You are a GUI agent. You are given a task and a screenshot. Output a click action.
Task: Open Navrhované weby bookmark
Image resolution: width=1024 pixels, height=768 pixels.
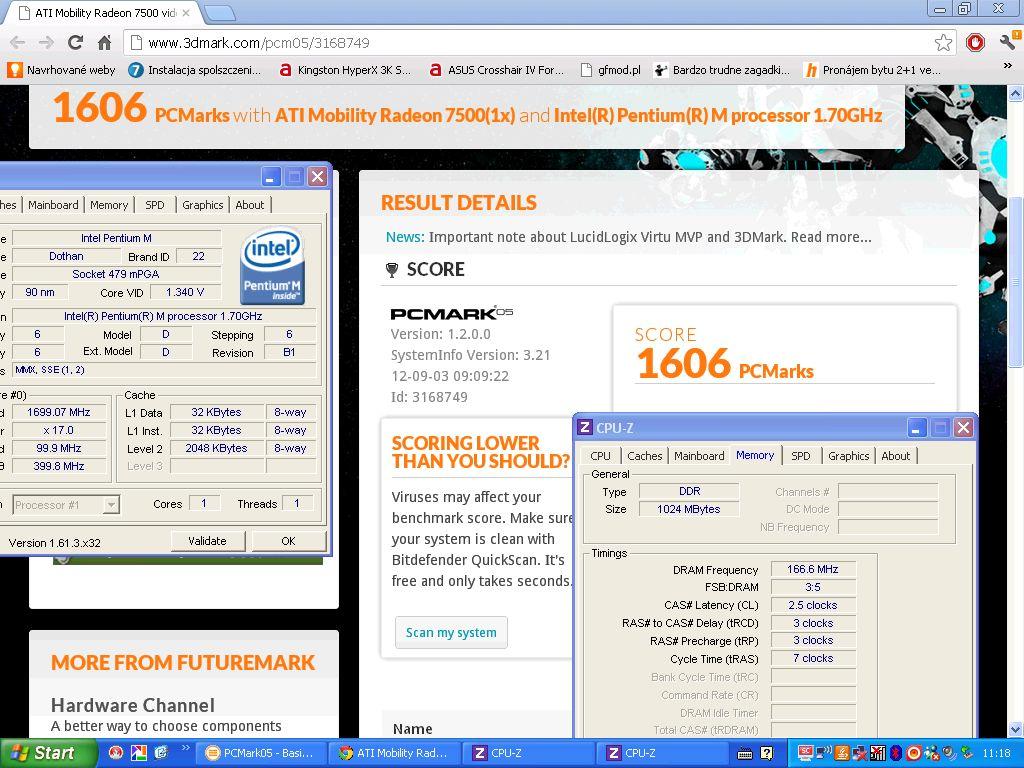[x=61, y=70]
